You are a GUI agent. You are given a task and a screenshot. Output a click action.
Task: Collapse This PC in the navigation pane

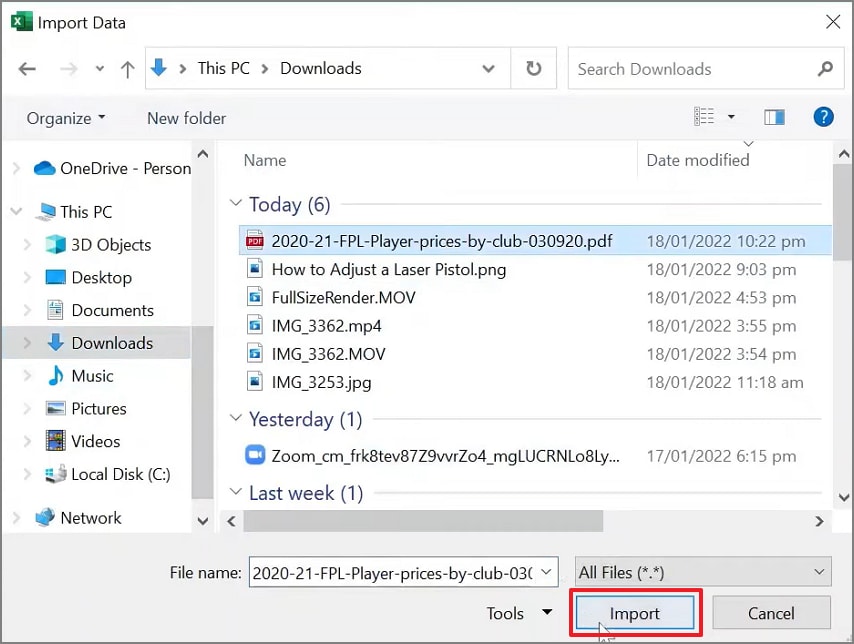[x=16, y=211]
